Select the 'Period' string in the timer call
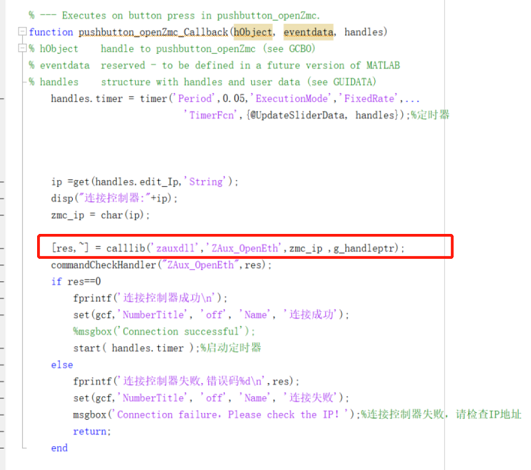Viewport: 531px width, 470px height. click(x=195, y=99)
